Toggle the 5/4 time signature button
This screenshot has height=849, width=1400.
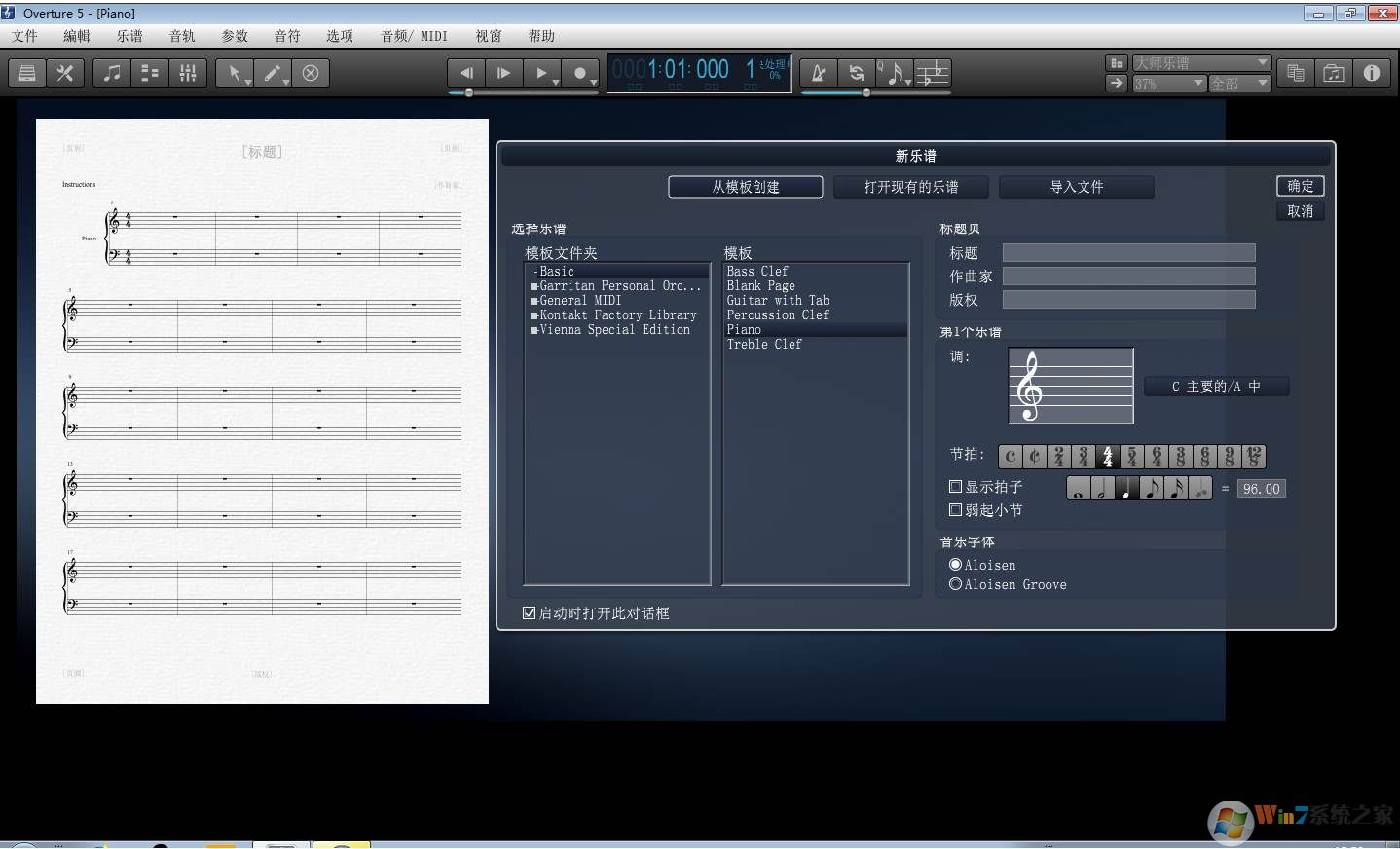coord(1132,456)
